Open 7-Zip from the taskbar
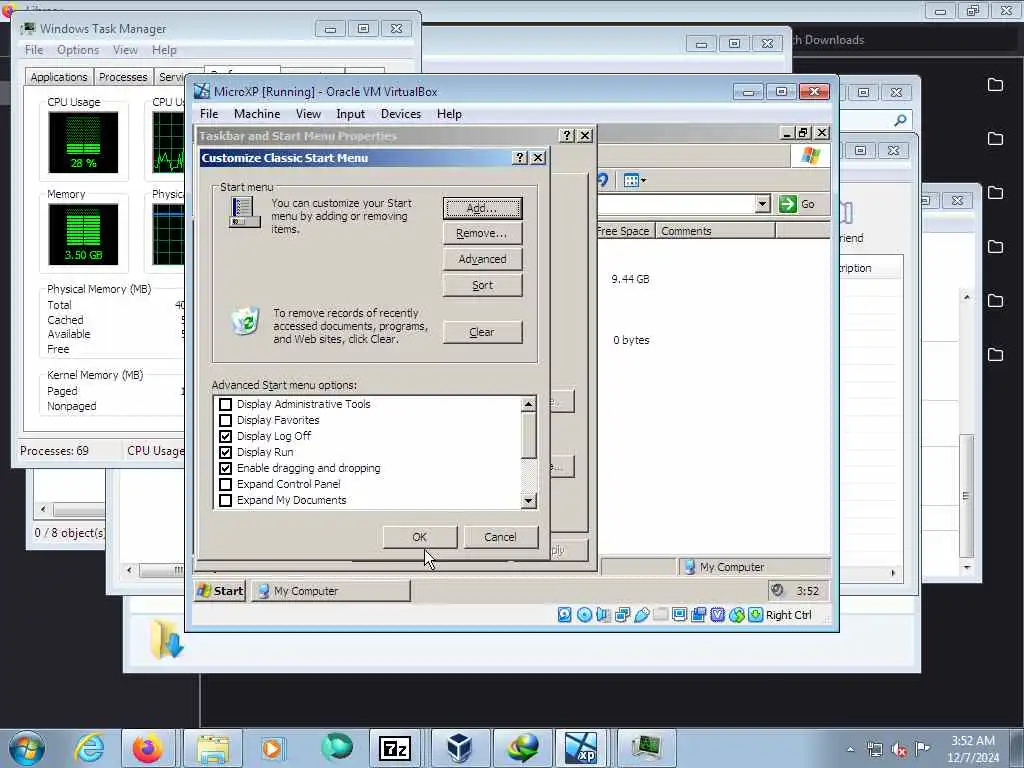 [x=395, y=748]
